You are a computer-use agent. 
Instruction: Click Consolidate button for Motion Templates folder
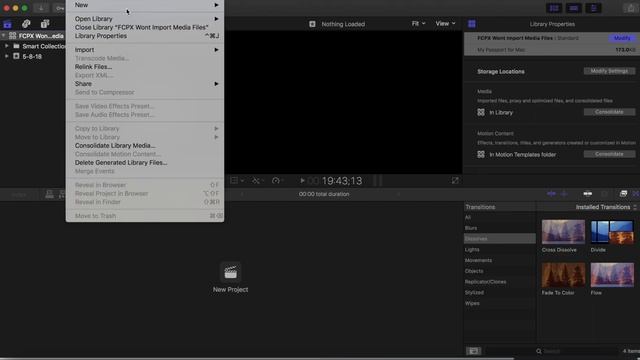tap(609, 154)
